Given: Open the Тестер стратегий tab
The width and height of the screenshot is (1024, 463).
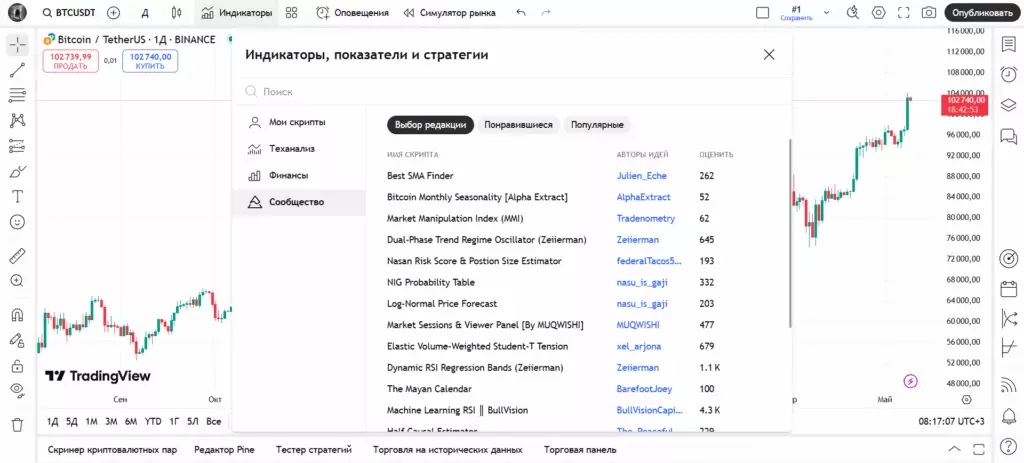Looking at the screenshot, I should click(x=313, y=450).
